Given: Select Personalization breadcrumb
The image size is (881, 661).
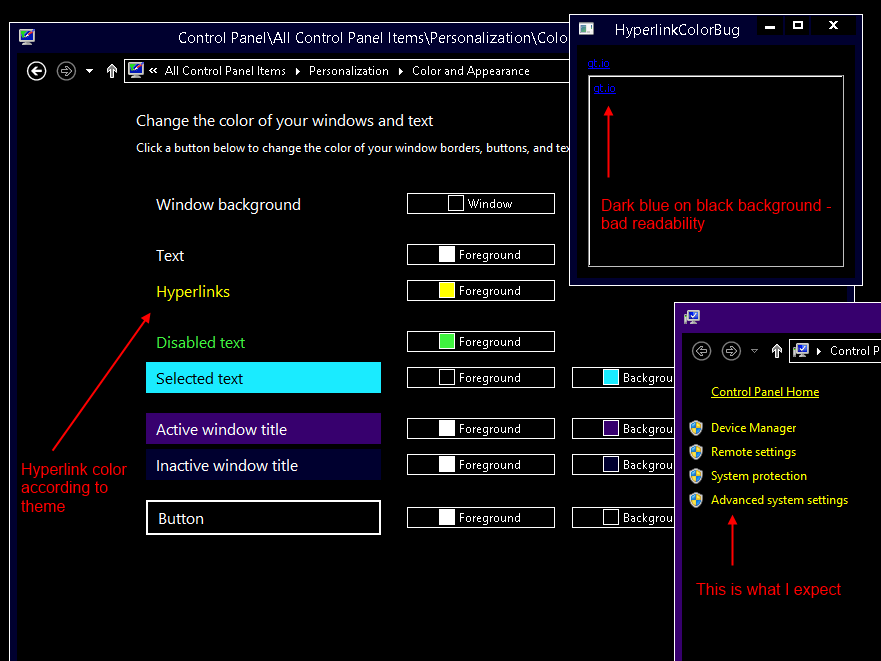Looking at the screenshot, I should (348, 71).
